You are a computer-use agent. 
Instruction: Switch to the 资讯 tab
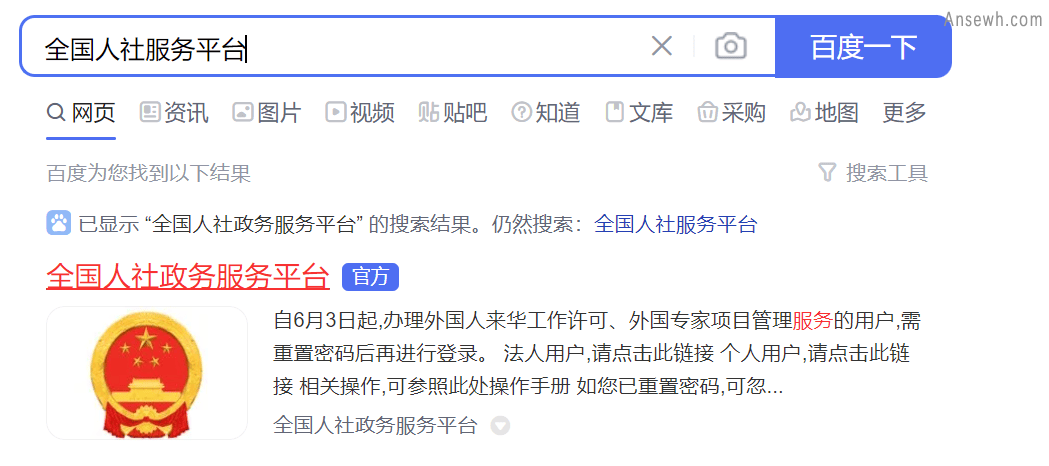(174, 112)
